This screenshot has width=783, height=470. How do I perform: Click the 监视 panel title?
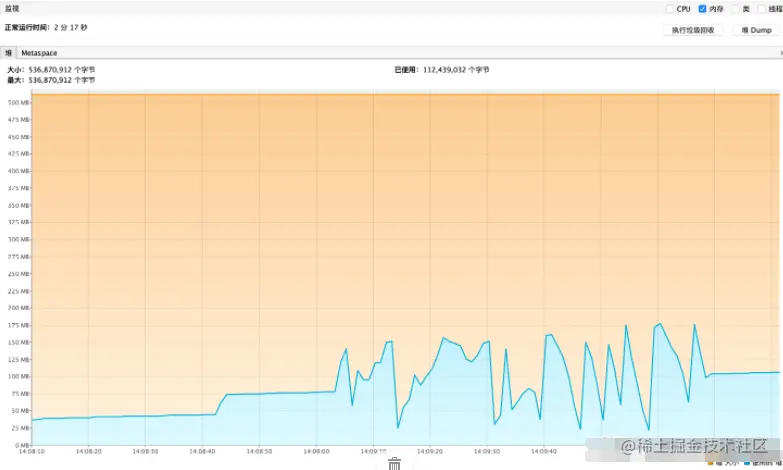pyautogui.click(x=12, y=8)
